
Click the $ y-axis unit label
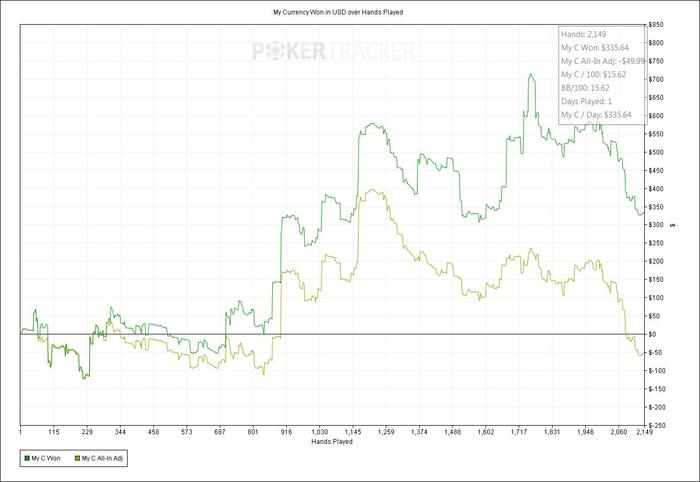673,225
